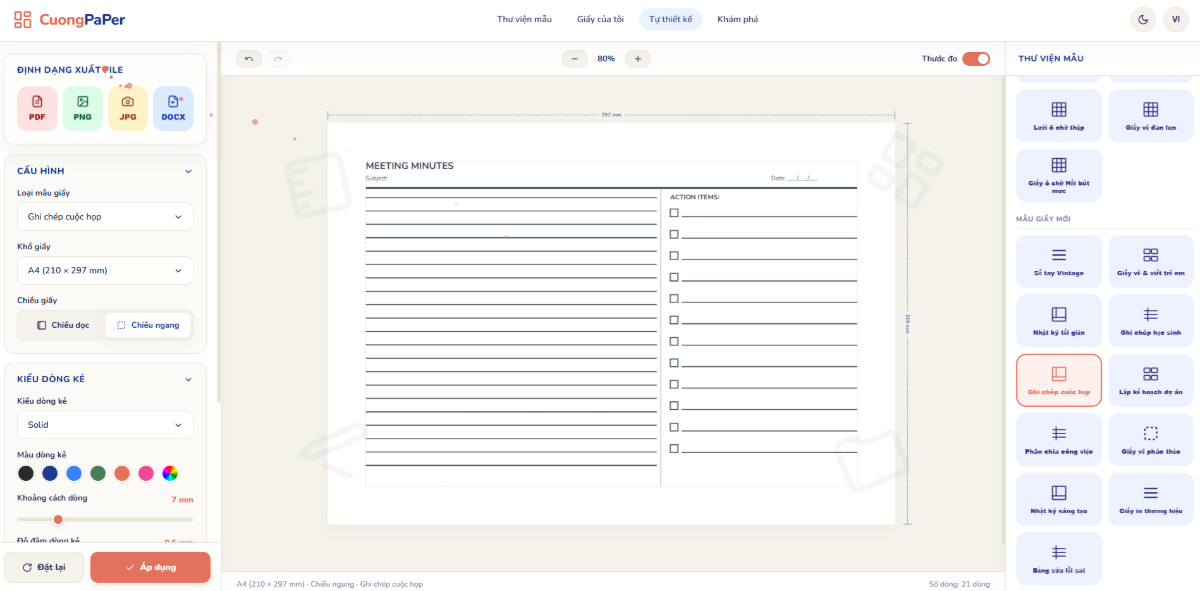Open the Nhật ký sáng tạo template
The height and width of the screenshot is (591, 1200).
(1059, 499)
